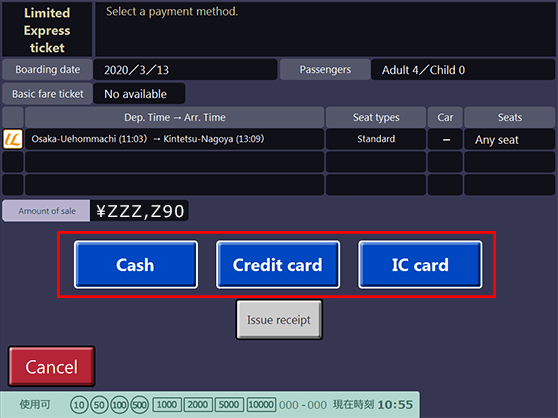Click the Boarding date field 2020/3/13
This screenshot has height=418, width=558.
(185, 69)
